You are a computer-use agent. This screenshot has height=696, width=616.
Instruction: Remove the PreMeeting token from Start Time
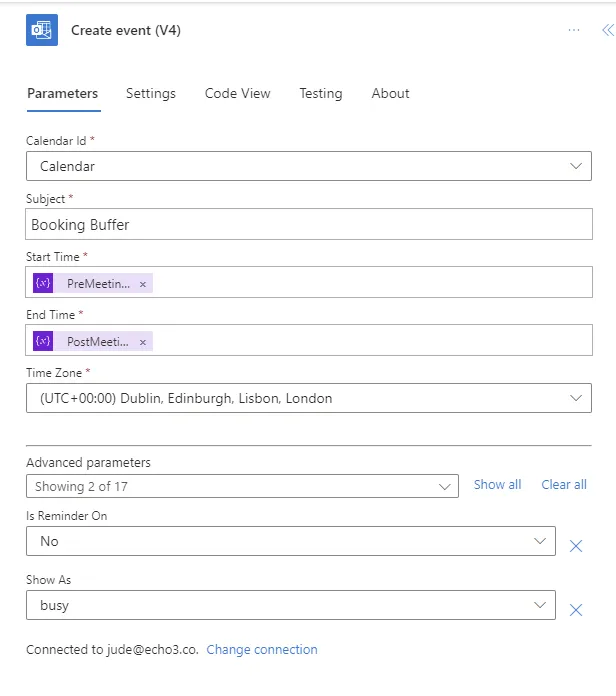[x=143, y=284]
